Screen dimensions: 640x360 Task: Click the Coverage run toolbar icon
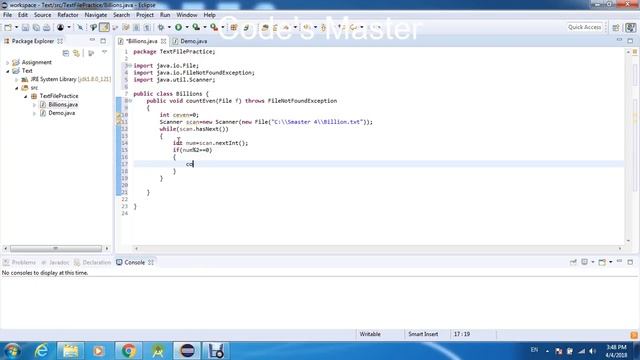pos(196,27)
